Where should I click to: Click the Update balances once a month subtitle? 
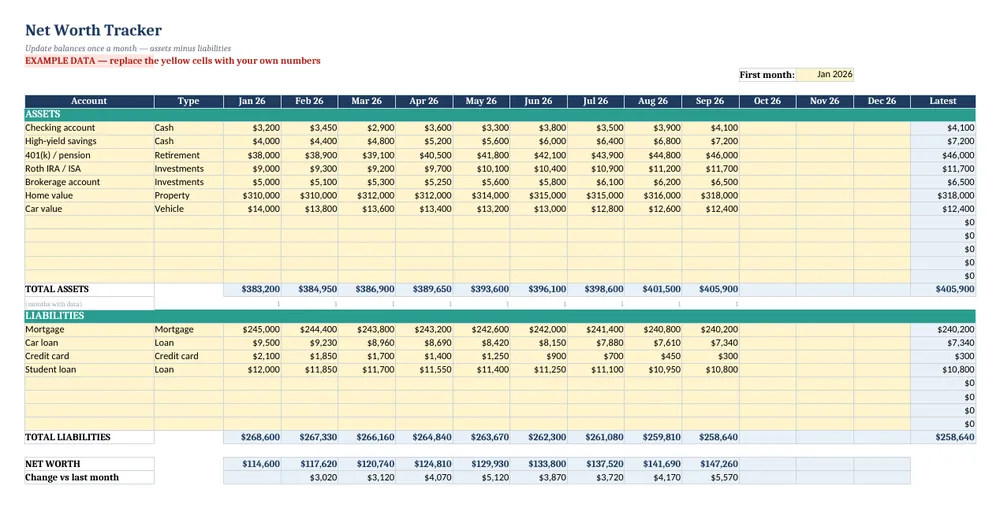pos(128,48)
